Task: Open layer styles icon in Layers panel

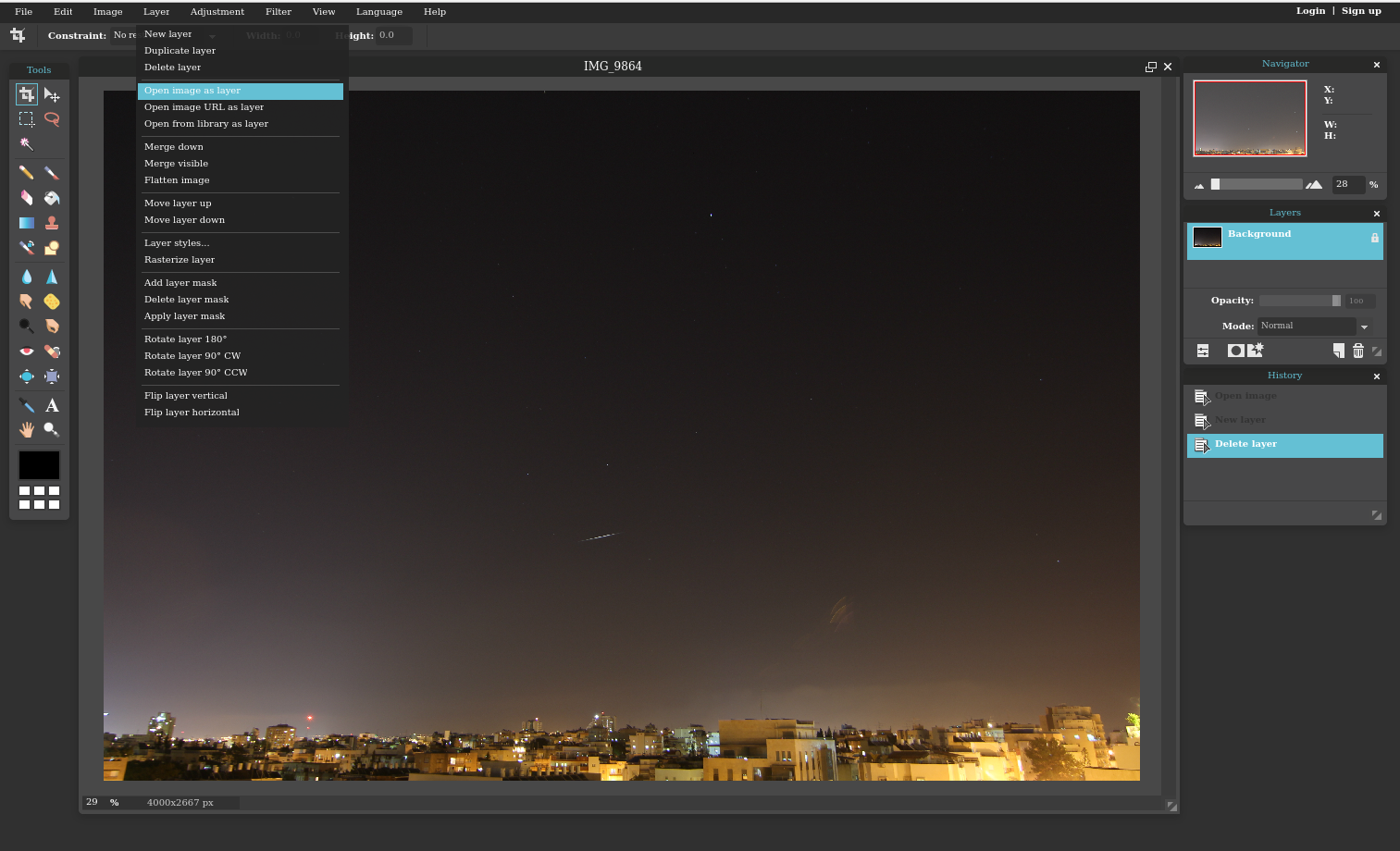Action: click(1256, 351)
